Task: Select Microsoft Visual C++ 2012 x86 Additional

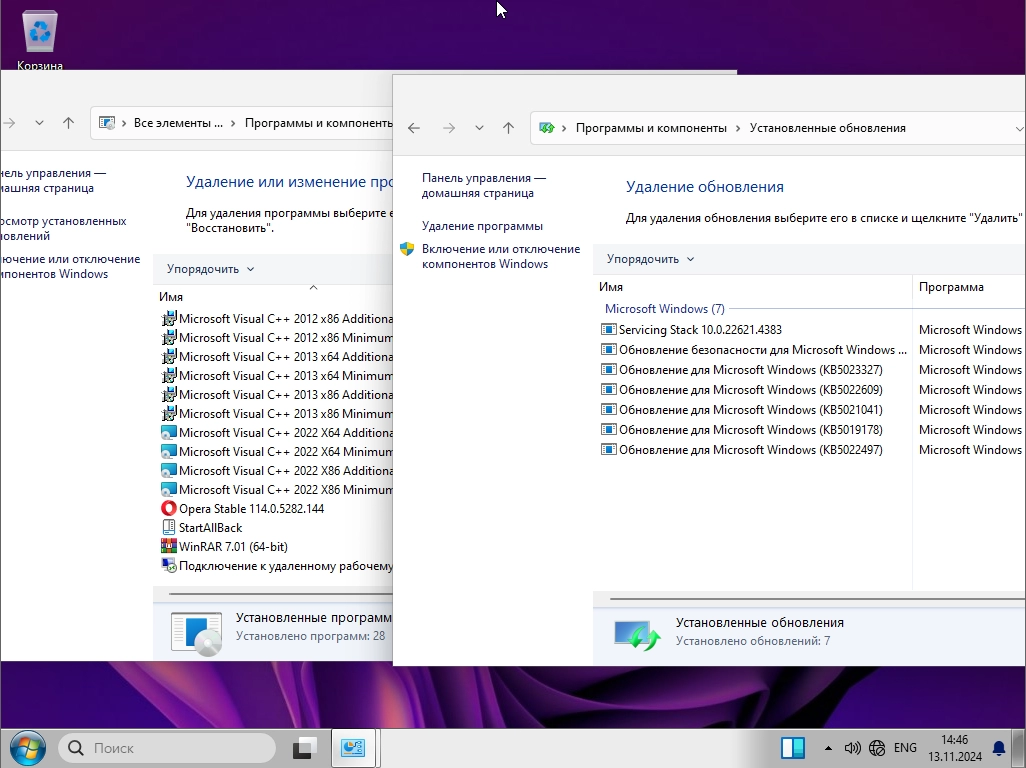Action: point(277,319)
